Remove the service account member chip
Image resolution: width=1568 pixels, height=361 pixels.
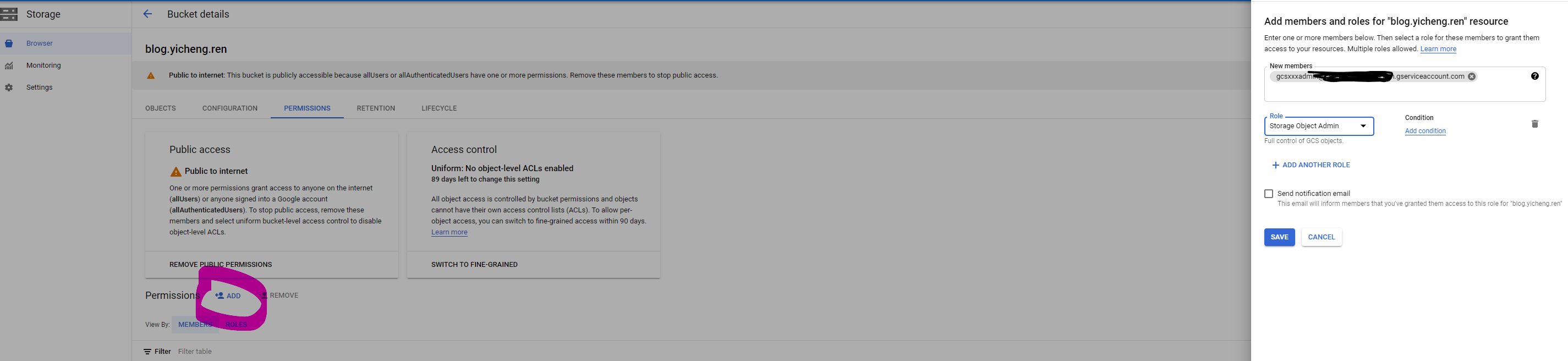coord(1471,76)
